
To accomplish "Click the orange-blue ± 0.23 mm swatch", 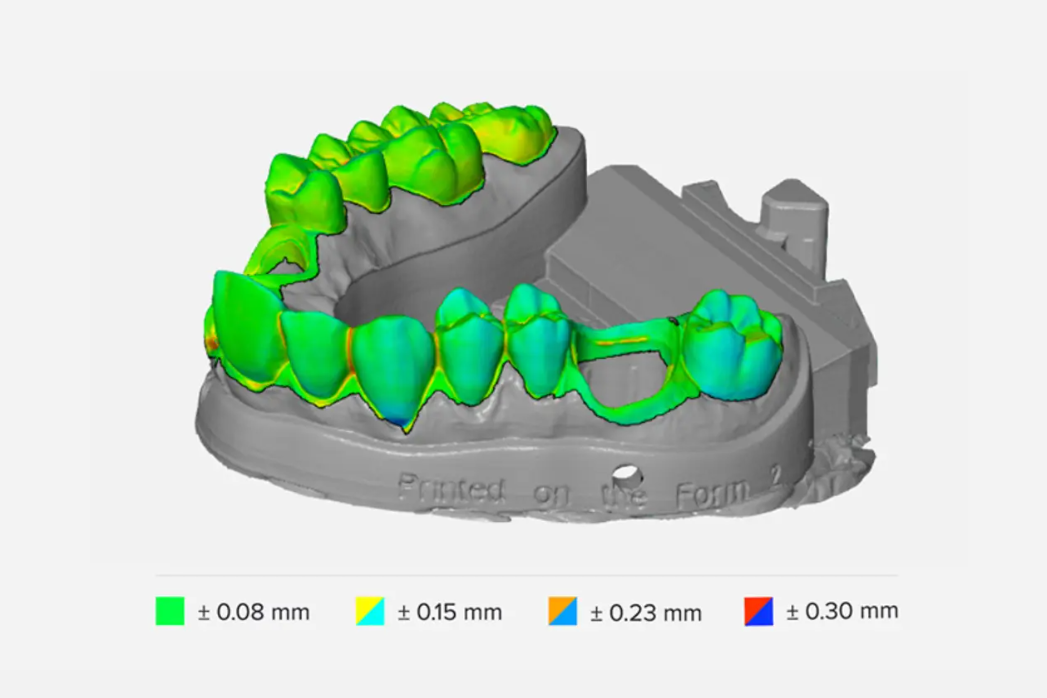I will (562, 611).
